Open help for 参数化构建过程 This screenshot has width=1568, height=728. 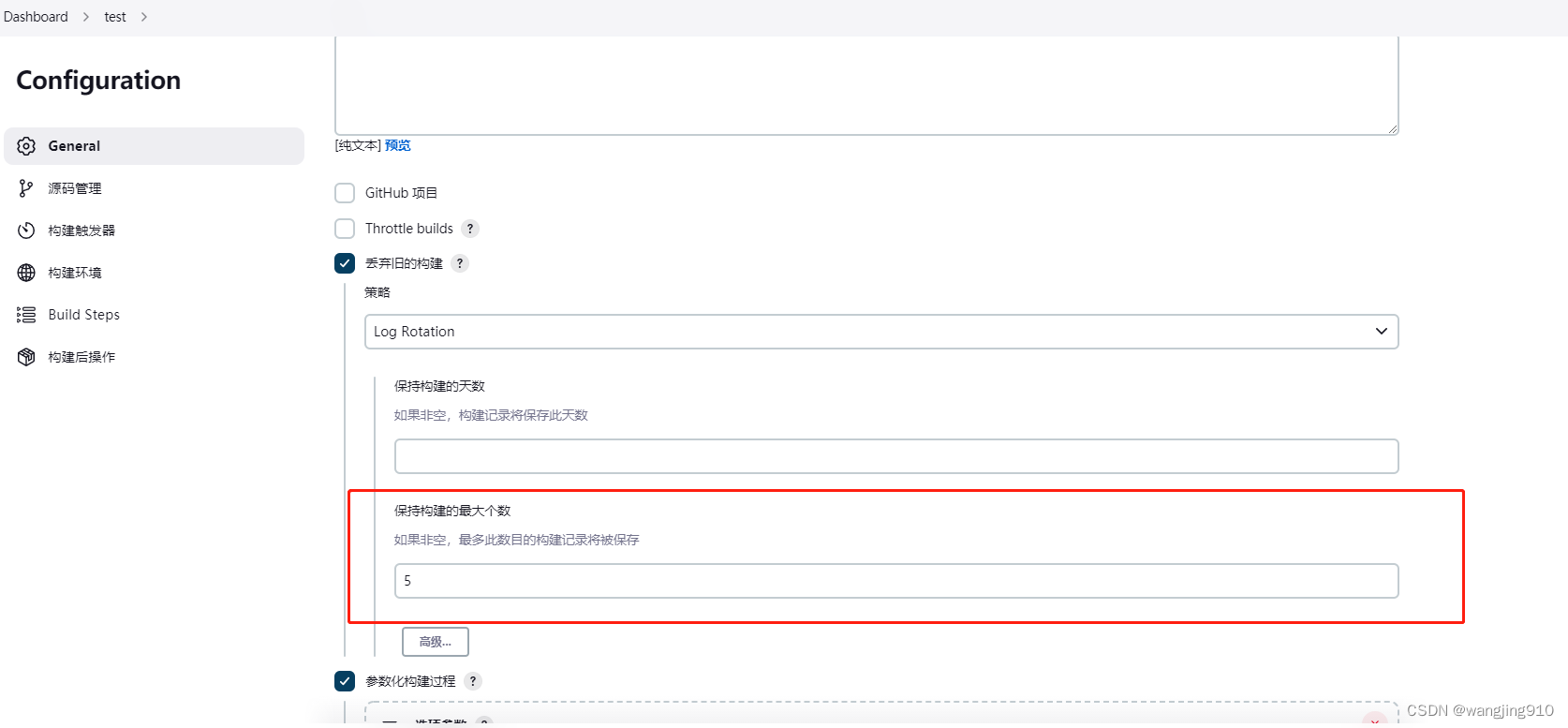[473, 681]
